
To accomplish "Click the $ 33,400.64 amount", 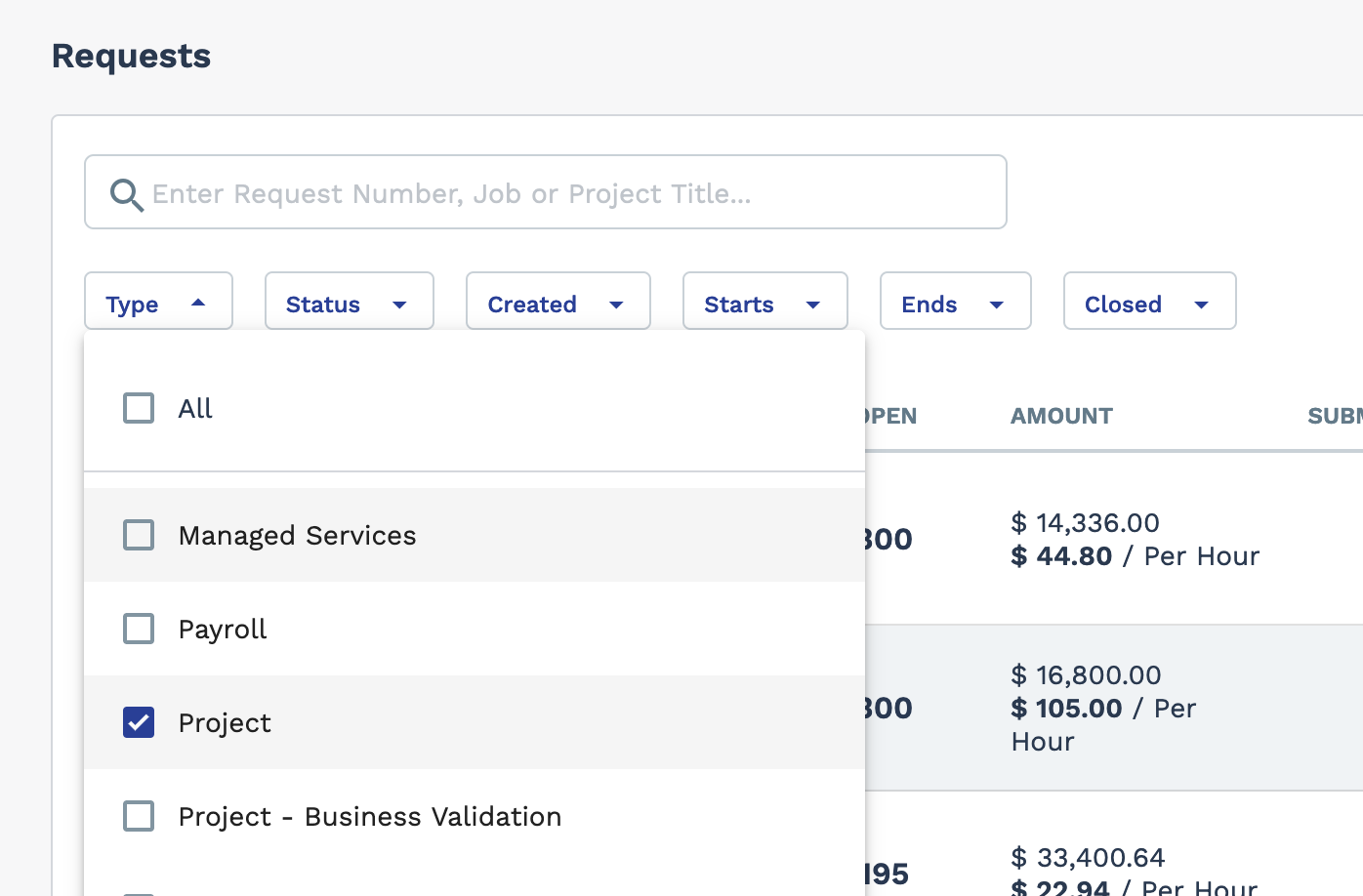I will 1088,858.
